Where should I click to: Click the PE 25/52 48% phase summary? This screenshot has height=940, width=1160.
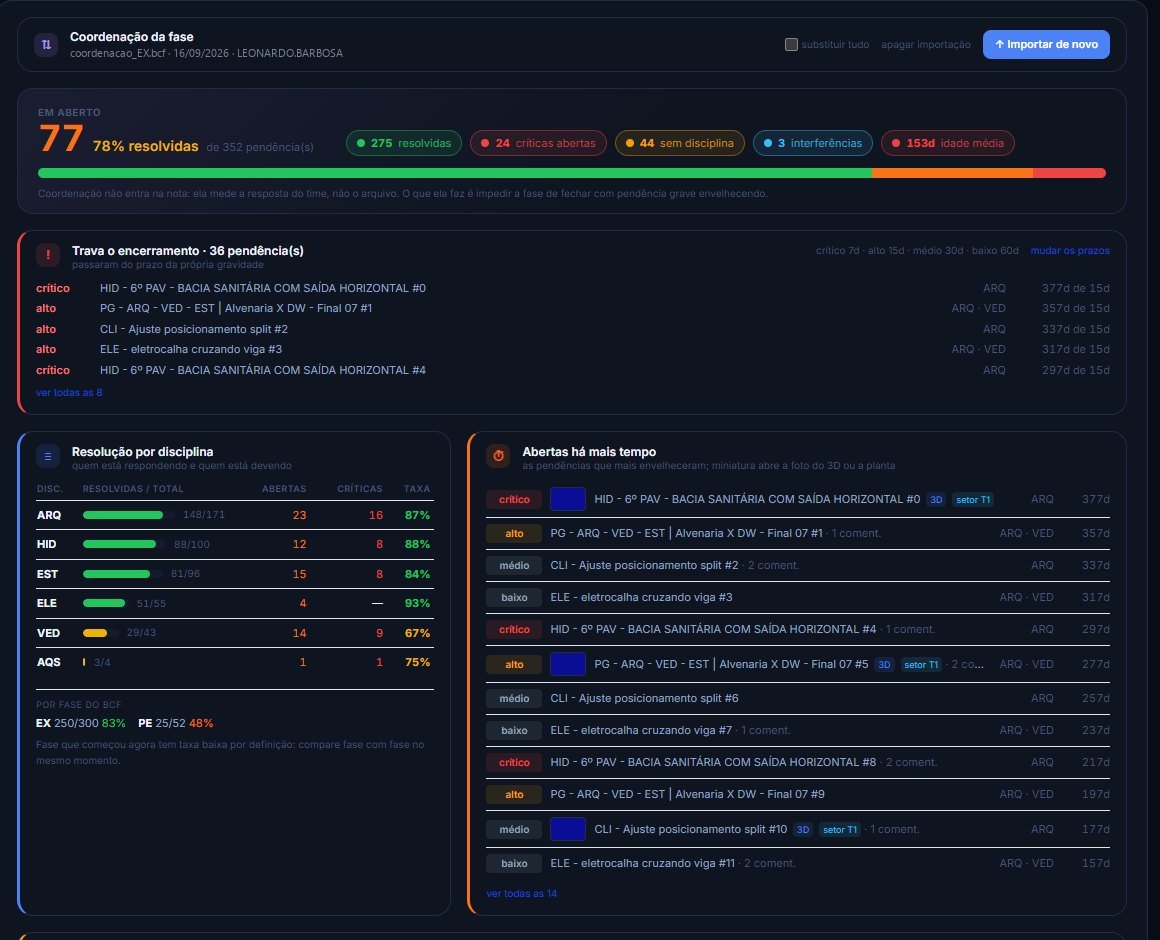pyautogui.click(x=175, y=723)
